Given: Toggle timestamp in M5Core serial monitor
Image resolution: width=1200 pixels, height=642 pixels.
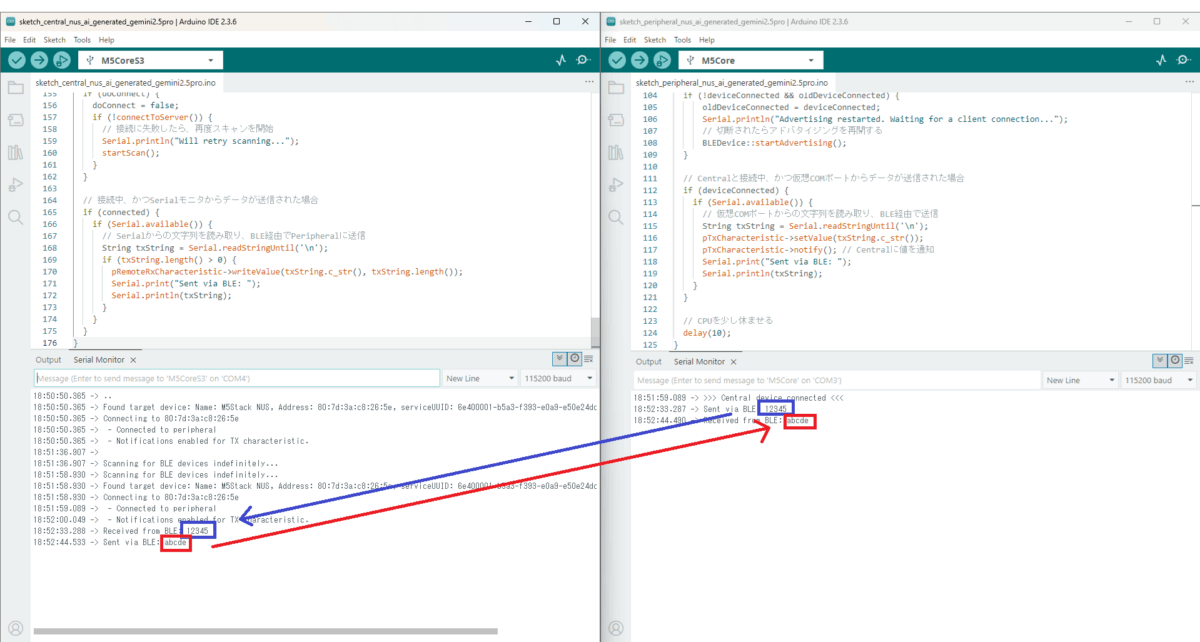Looking at the screenshot, I should pos(1175,360).
